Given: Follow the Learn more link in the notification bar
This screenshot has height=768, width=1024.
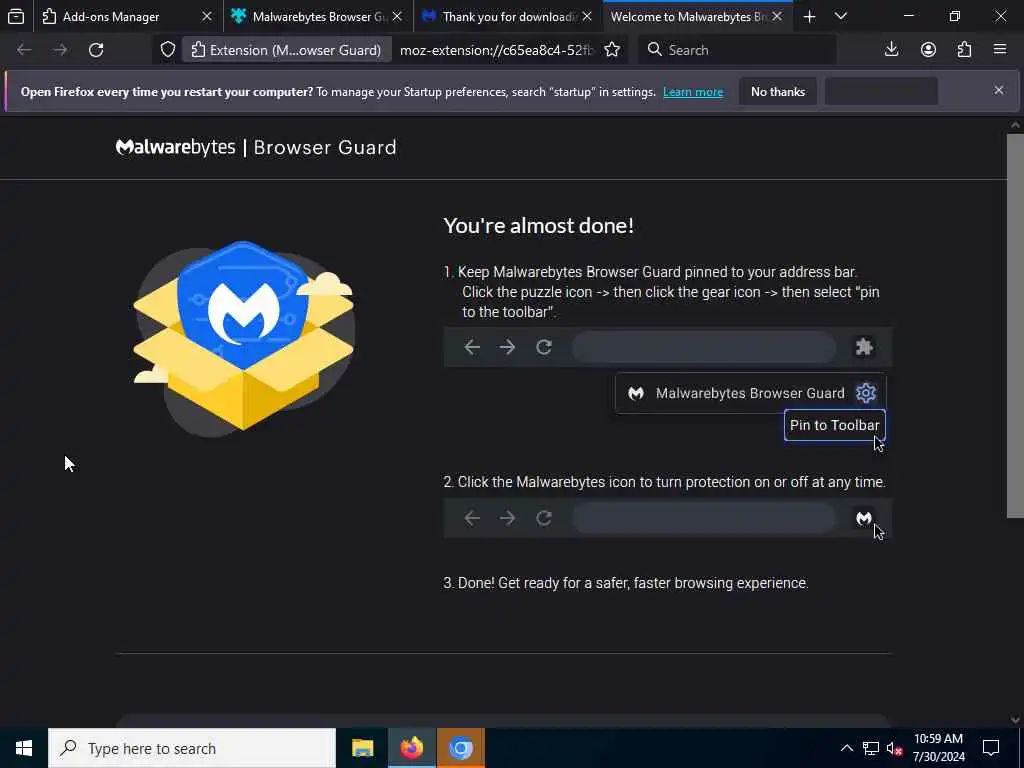Looking at the screenshot, I should 693,92.
